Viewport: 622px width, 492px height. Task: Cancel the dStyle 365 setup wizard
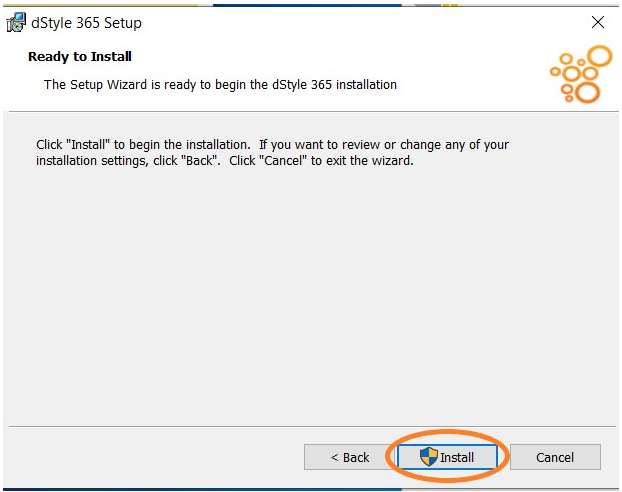point(555,457)
